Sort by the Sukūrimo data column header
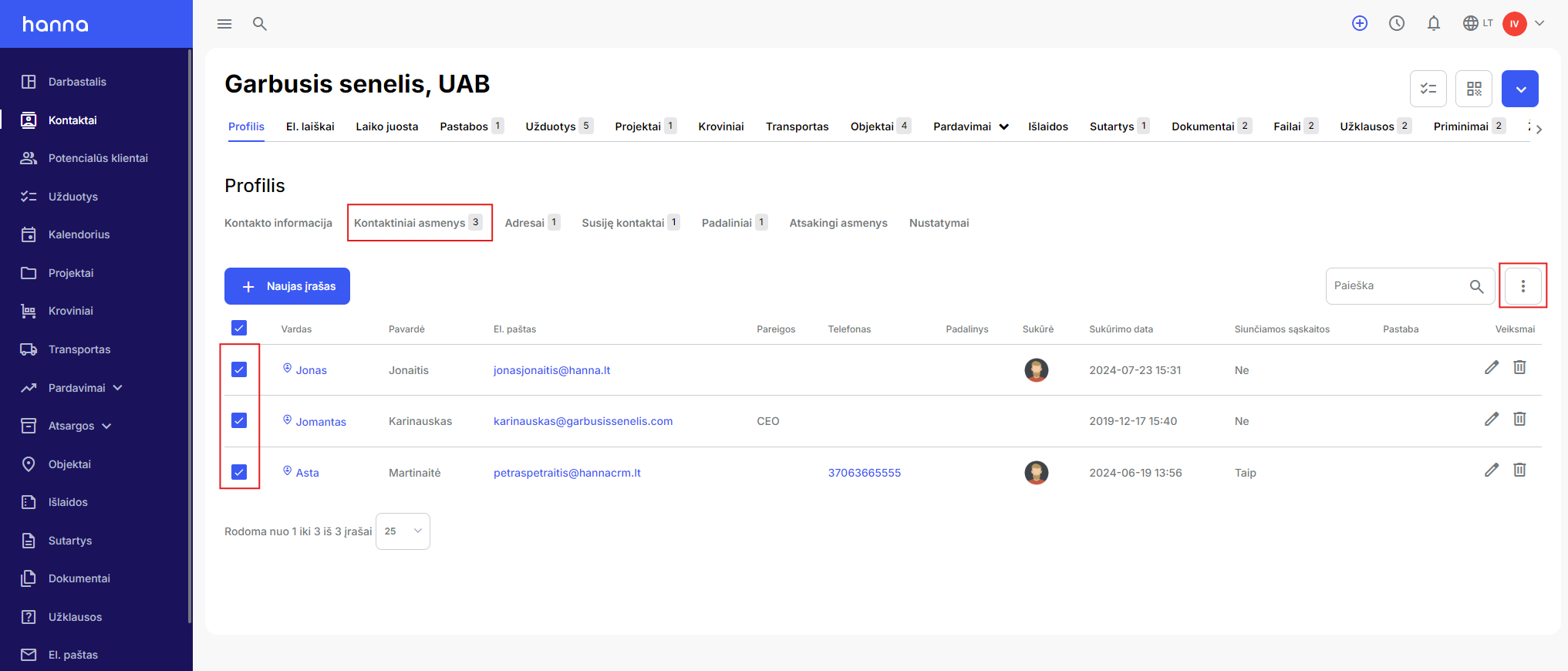The image size is (1568, 671). point(1121,329)
